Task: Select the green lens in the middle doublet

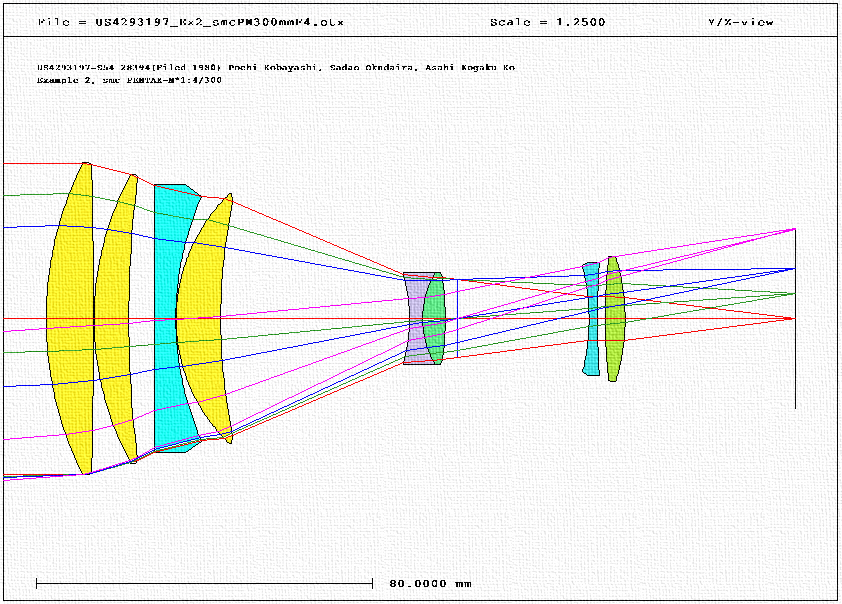Action: [434, 318]
